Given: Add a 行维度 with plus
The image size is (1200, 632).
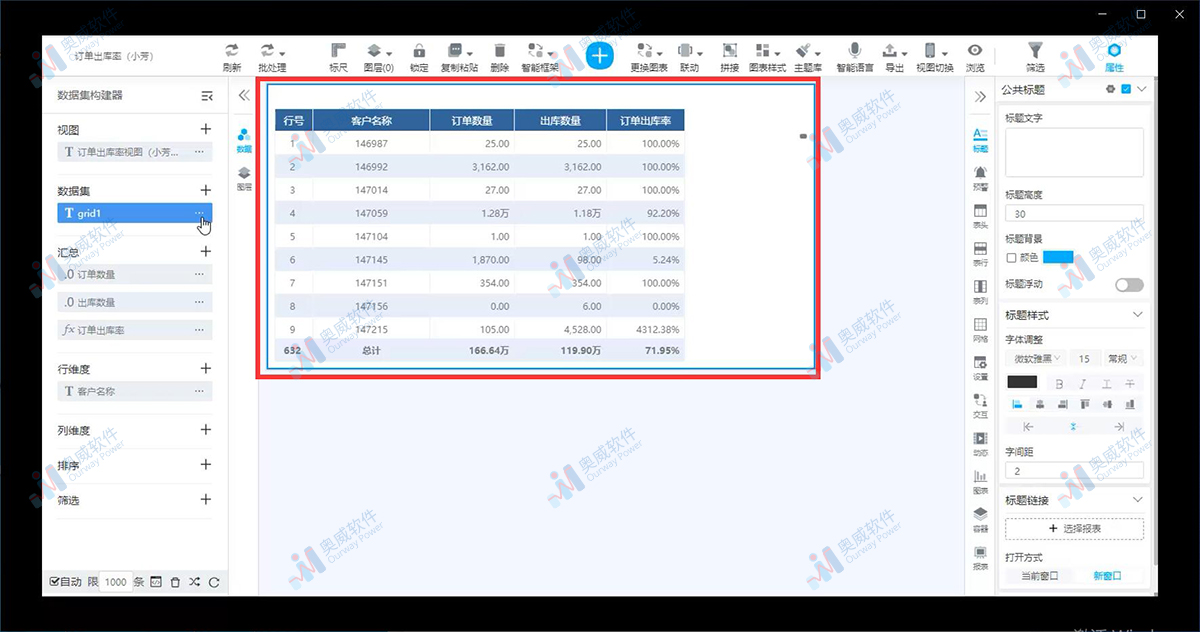Looking at the screenshot, I should click(x=206, y=369).
